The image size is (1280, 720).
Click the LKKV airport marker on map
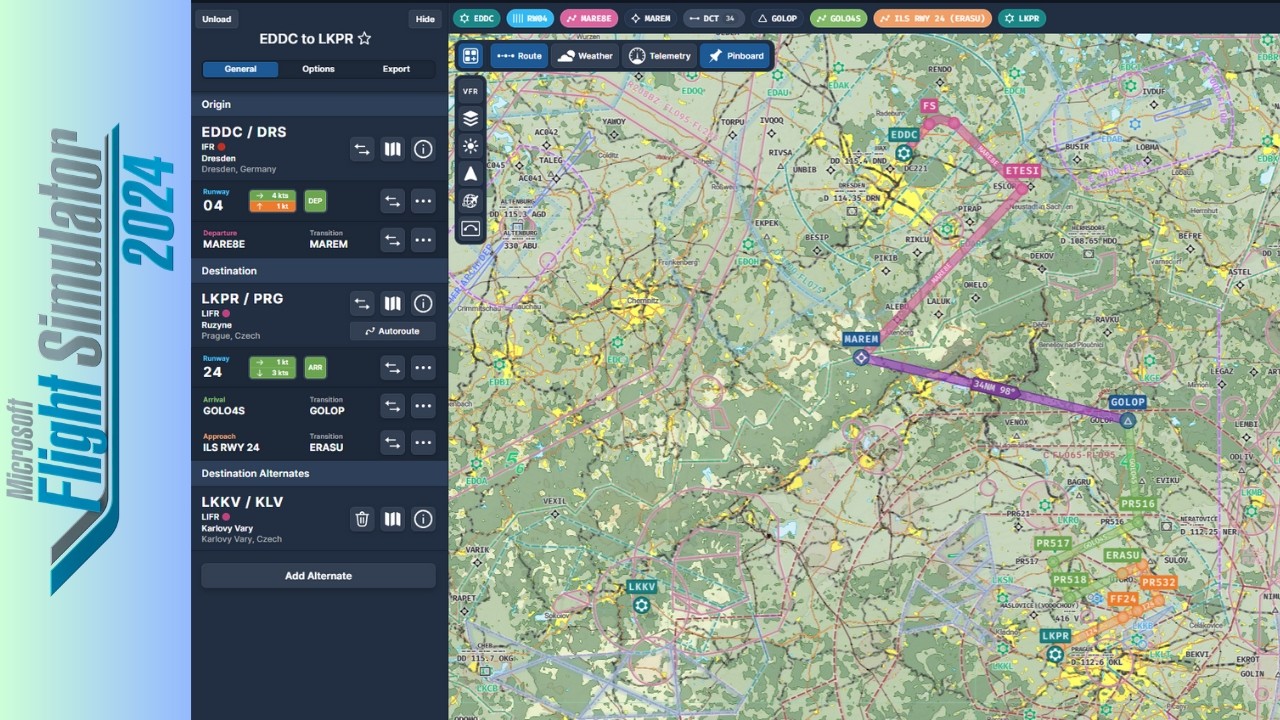coord(642,605)
